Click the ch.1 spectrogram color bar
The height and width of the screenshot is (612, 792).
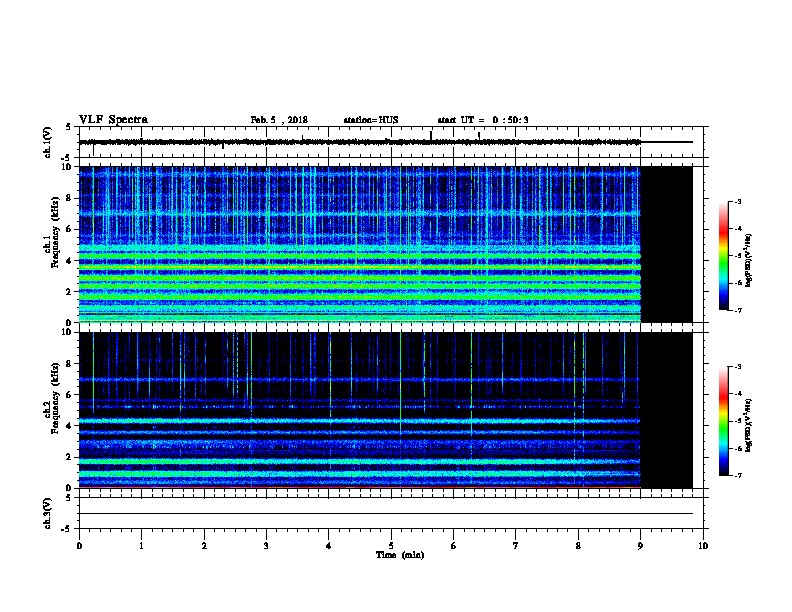pyautogui.click(x=723, y=256)
